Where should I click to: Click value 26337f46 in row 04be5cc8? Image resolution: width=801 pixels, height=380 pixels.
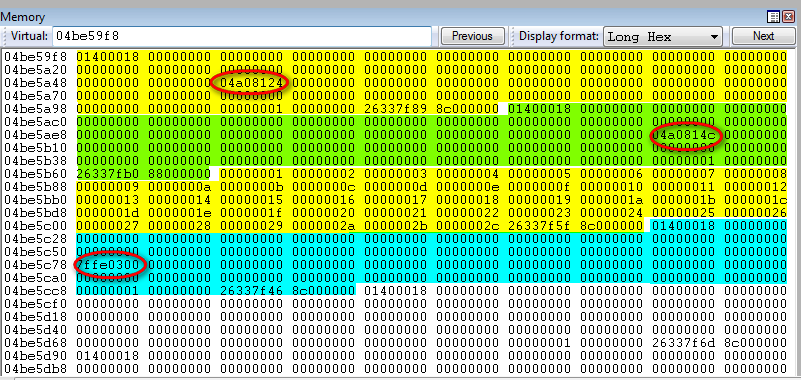251,291
